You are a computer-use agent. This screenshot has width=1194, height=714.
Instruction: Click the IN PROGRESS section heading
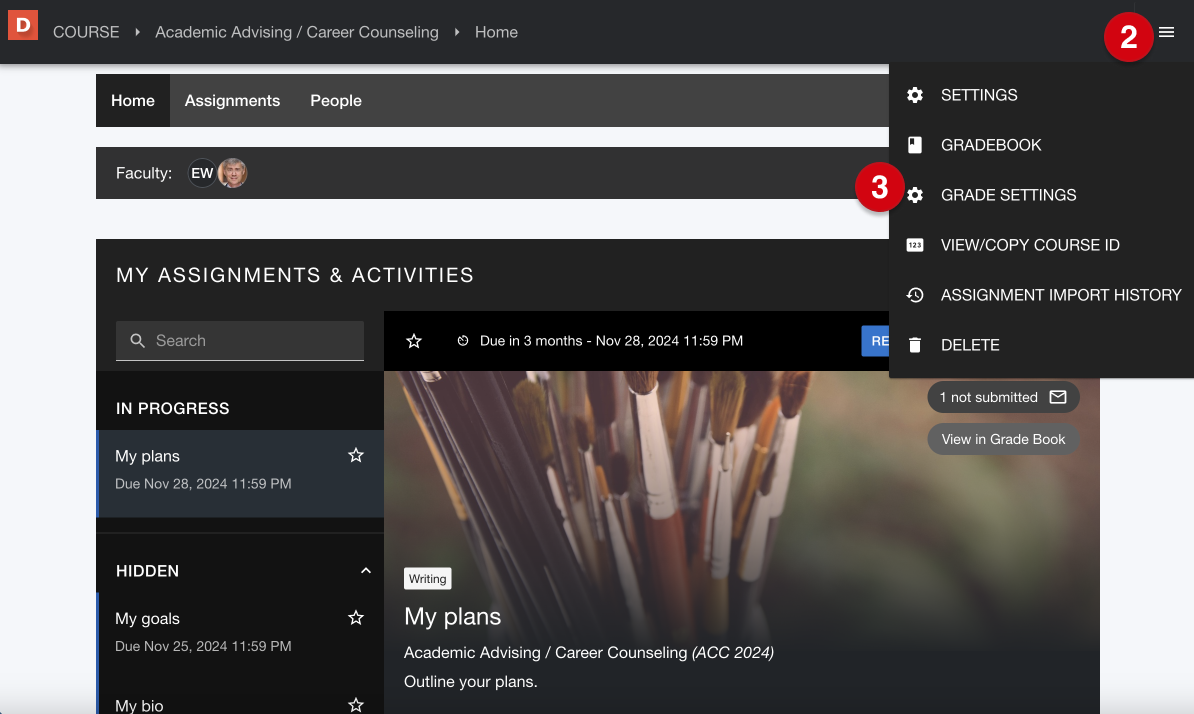click(173, 408)
